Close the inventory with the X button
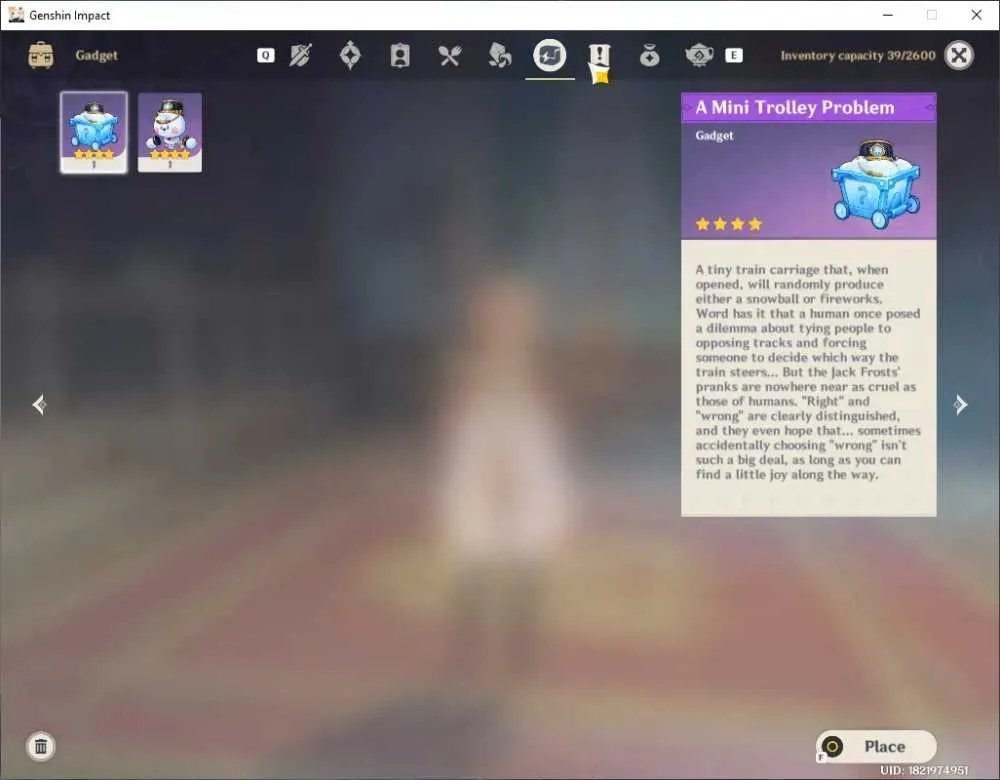 (x=959, y=55)
